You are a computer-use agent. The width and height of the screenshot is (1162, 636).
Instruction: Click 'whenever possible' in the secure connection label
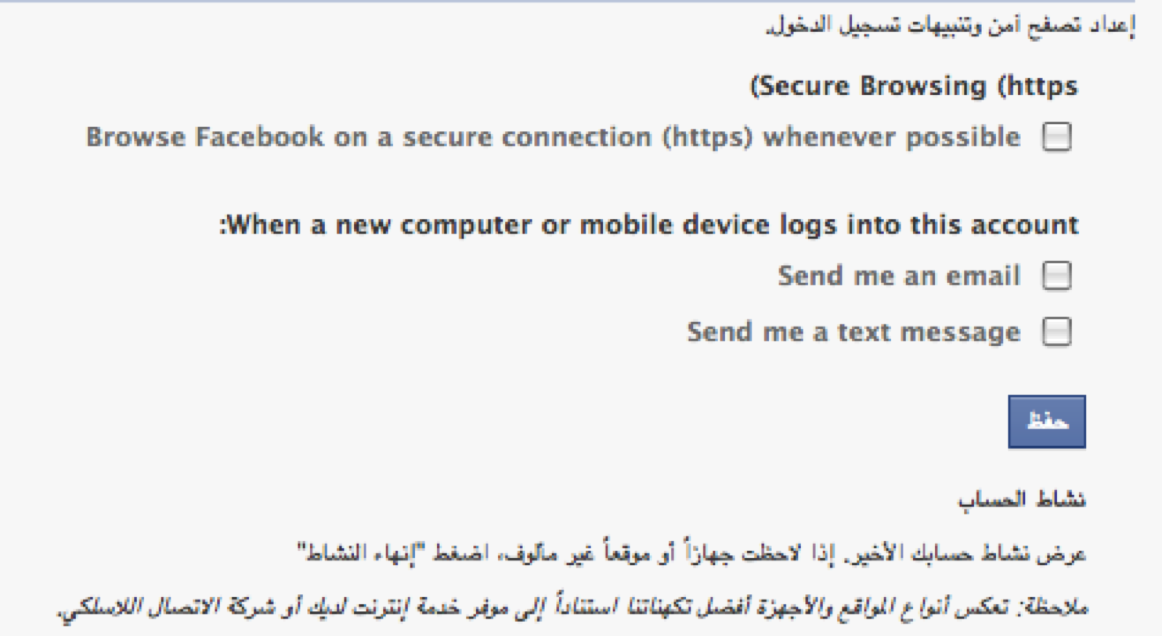892,138
